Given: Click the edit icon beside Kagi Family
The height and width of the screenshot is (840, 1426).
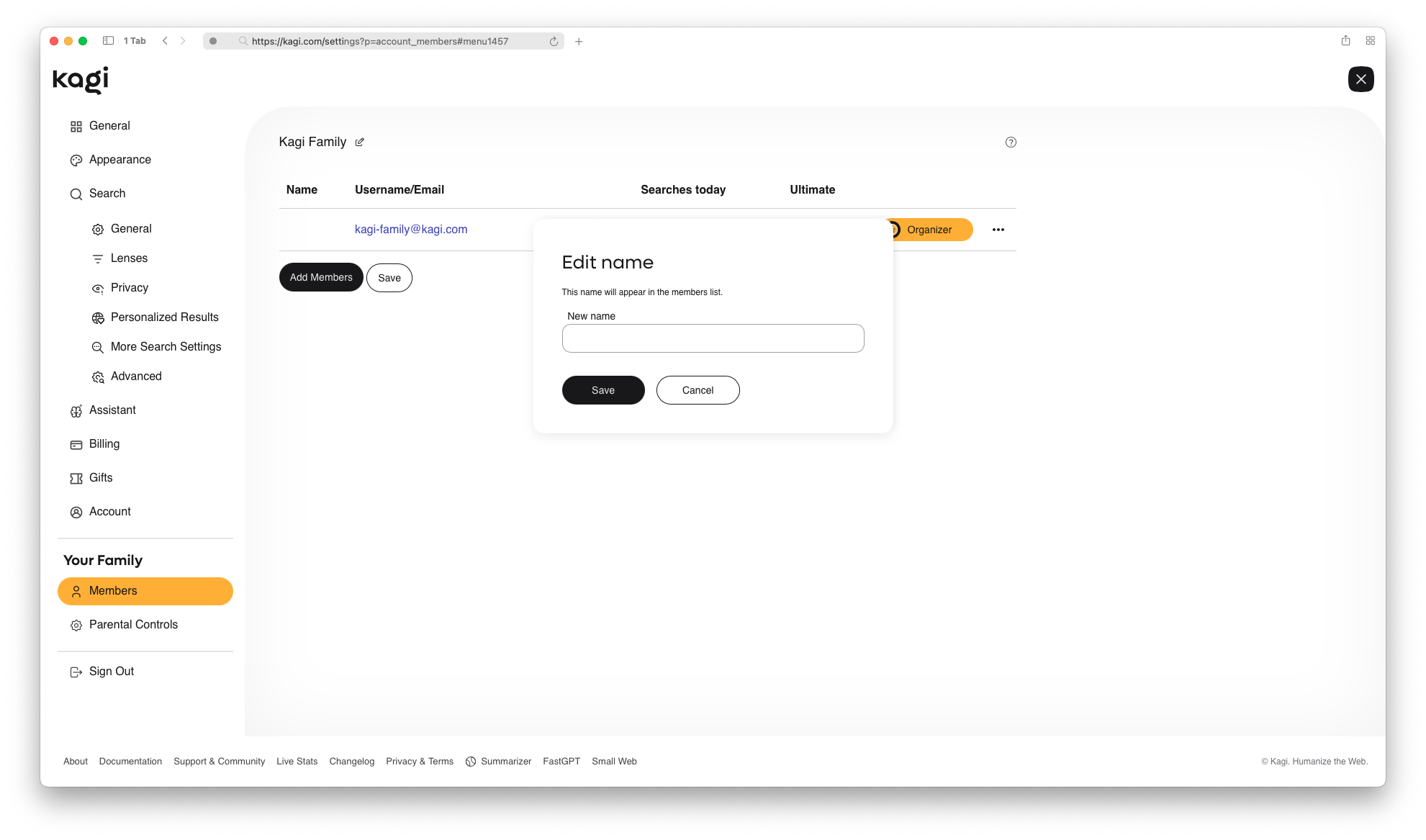Looking at the screenshot, I should click(360, 143).
